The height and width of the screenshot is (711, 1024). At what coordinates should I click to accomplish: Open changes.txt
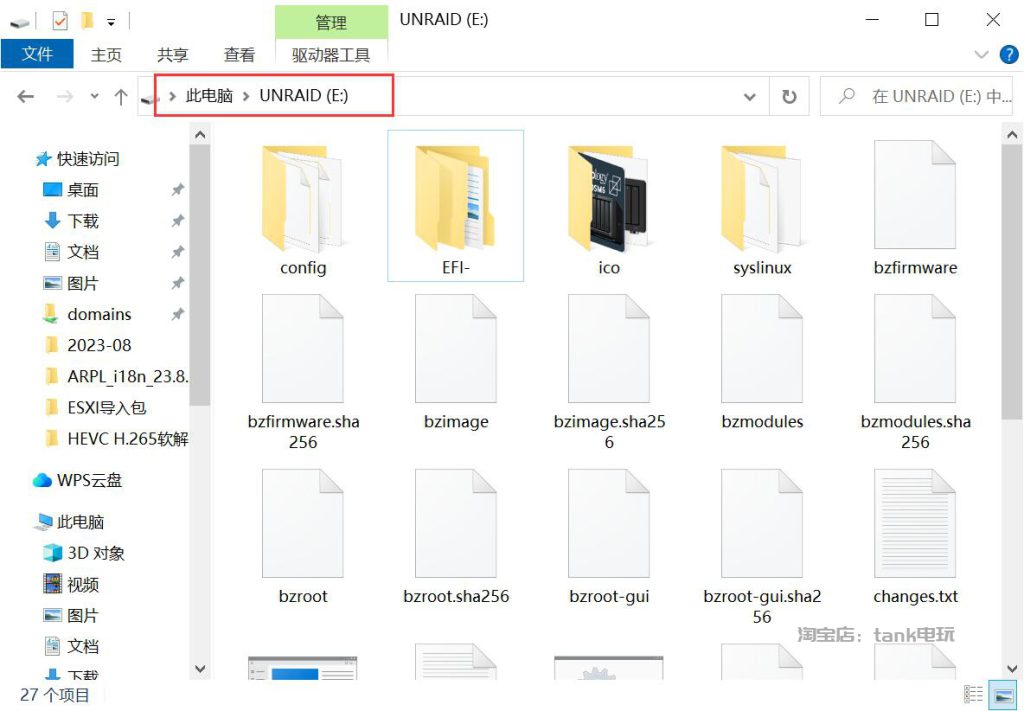(x=914, y=520)
